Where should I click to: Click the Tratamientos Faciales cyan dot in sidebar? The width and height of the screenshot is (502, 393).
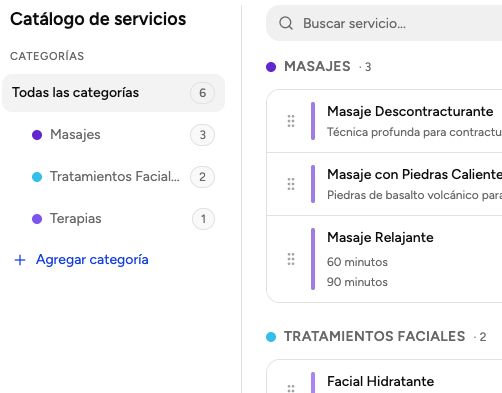(x=37, y=177)
